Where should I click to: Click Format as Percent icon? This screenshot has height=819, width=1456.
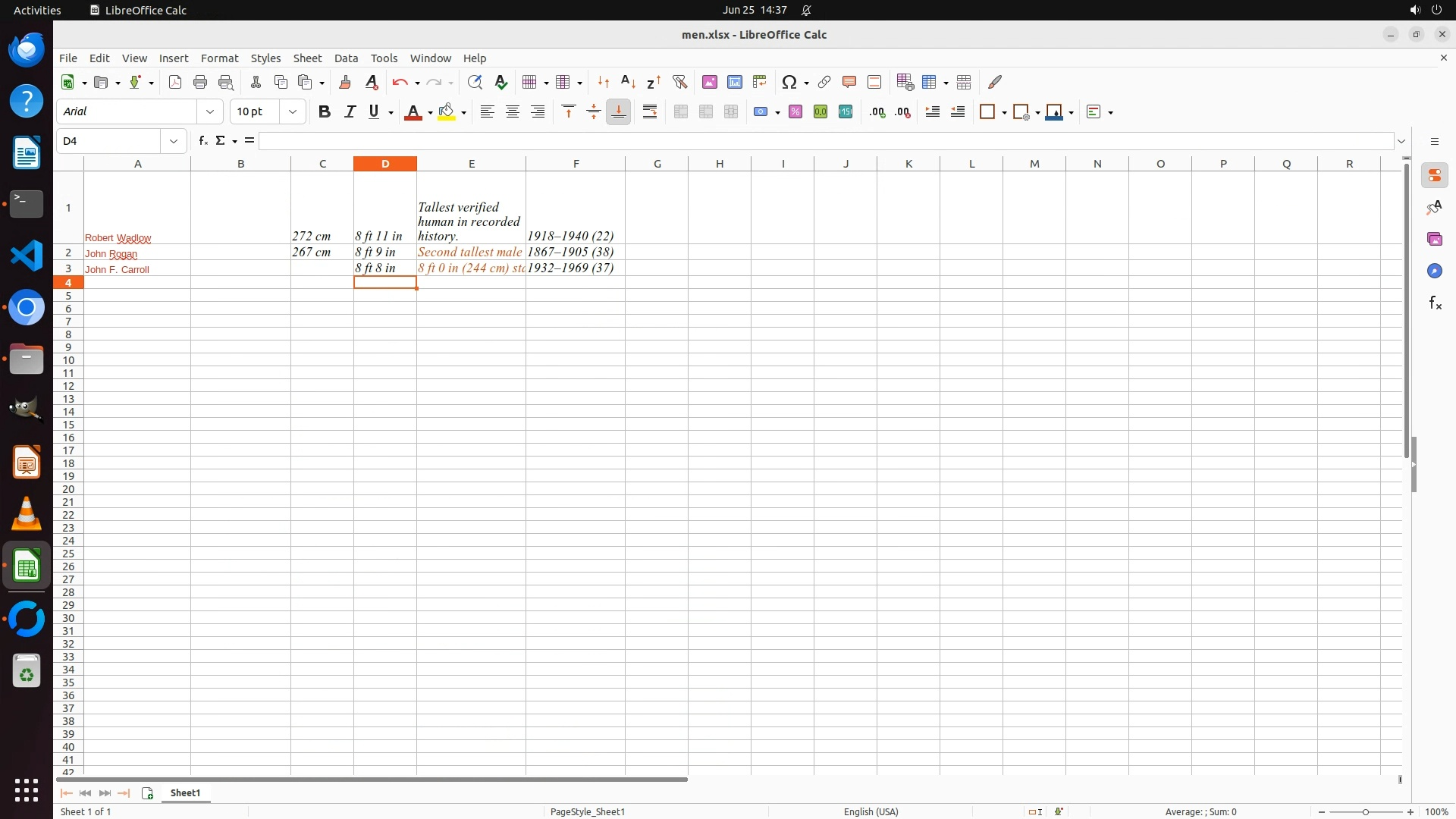tap(795, 112)
